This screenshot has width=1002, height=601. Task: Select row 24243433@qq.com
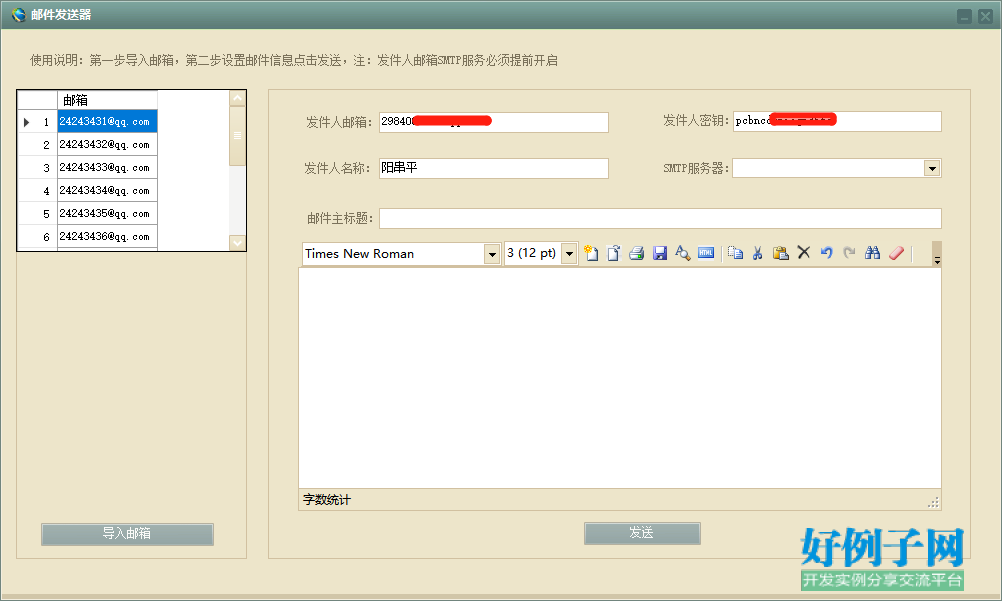(107, 168)
